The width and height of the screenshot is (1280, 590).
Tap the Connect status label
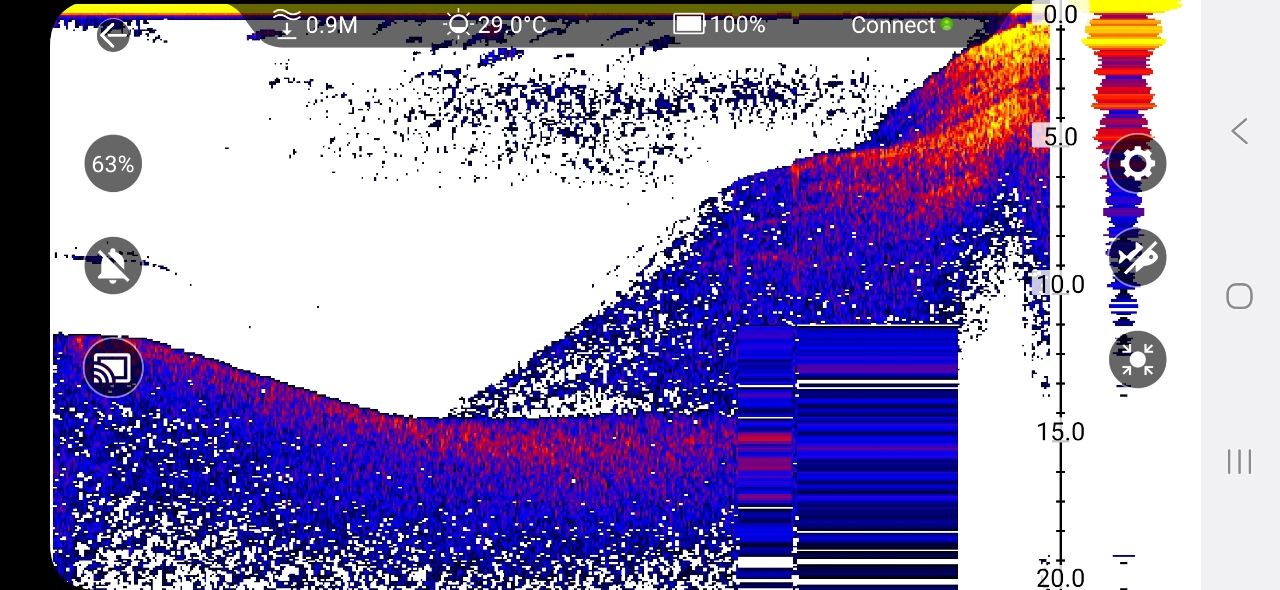pyautogui.click(x=892, y=26)
